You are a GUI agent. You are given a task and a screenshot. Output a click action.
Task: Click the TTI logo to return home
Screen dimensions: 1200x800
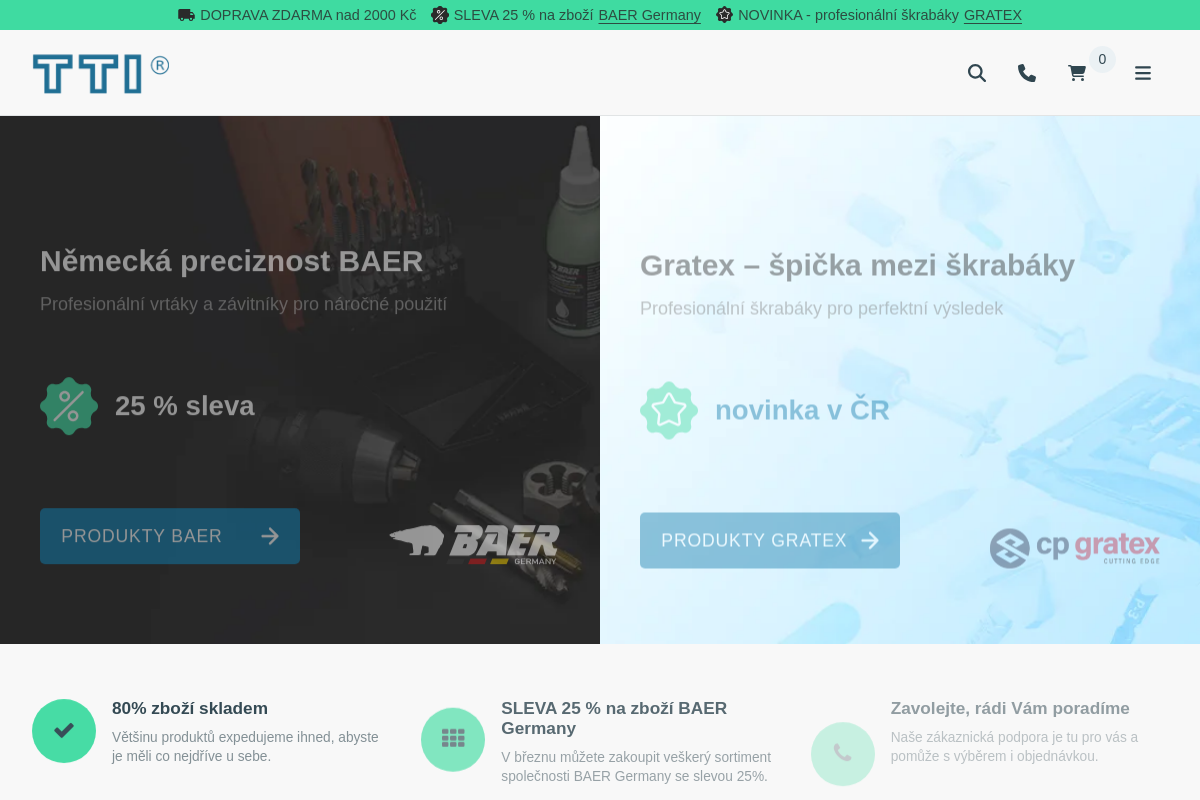click(x=100, y=72)
